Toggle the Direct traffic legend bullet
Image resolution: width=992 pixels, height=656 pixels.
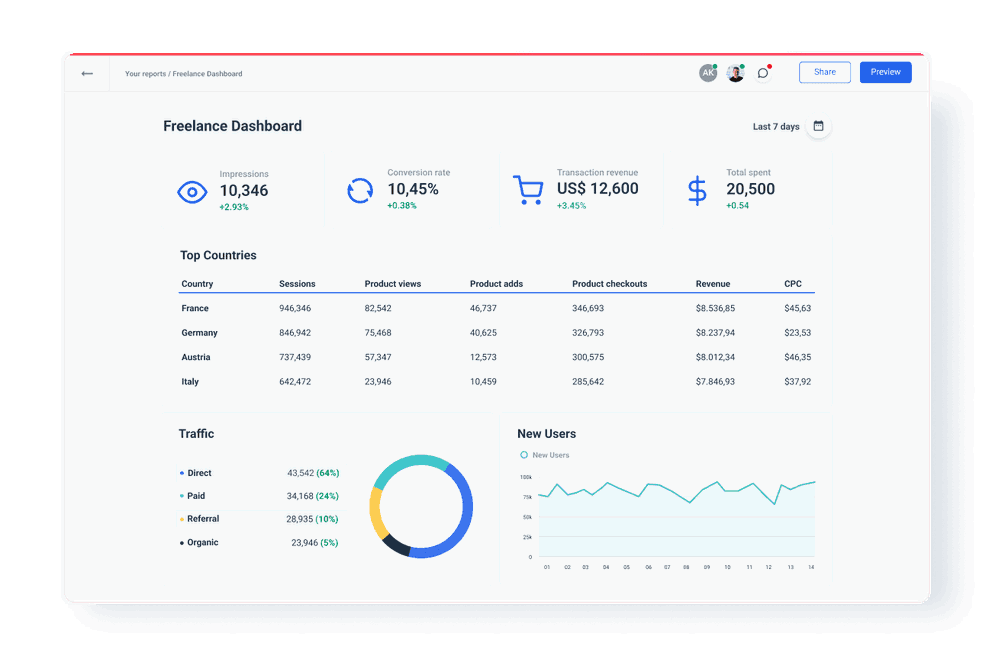coord(179,473)
